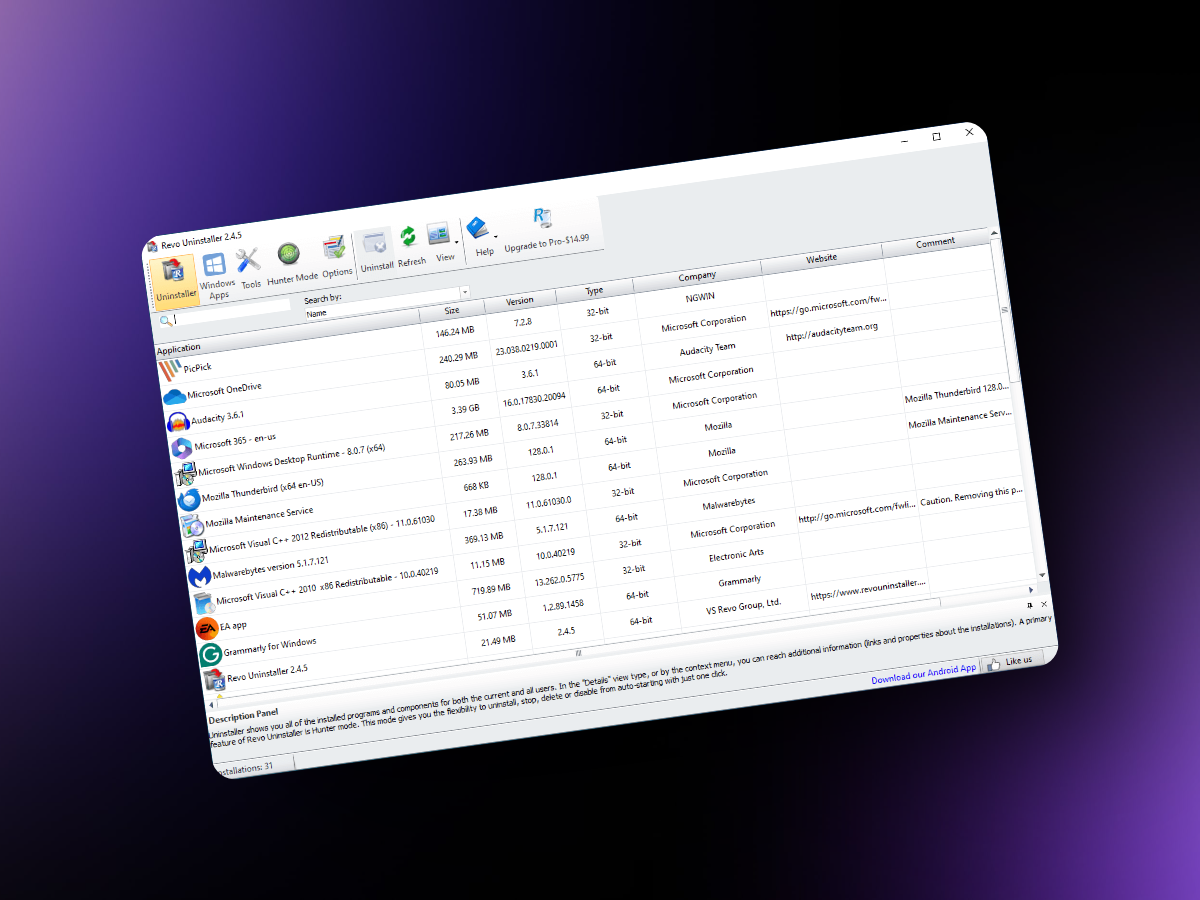
Task: Click the Caution. Removing this comment cell
Action: (x=971, y=495)
